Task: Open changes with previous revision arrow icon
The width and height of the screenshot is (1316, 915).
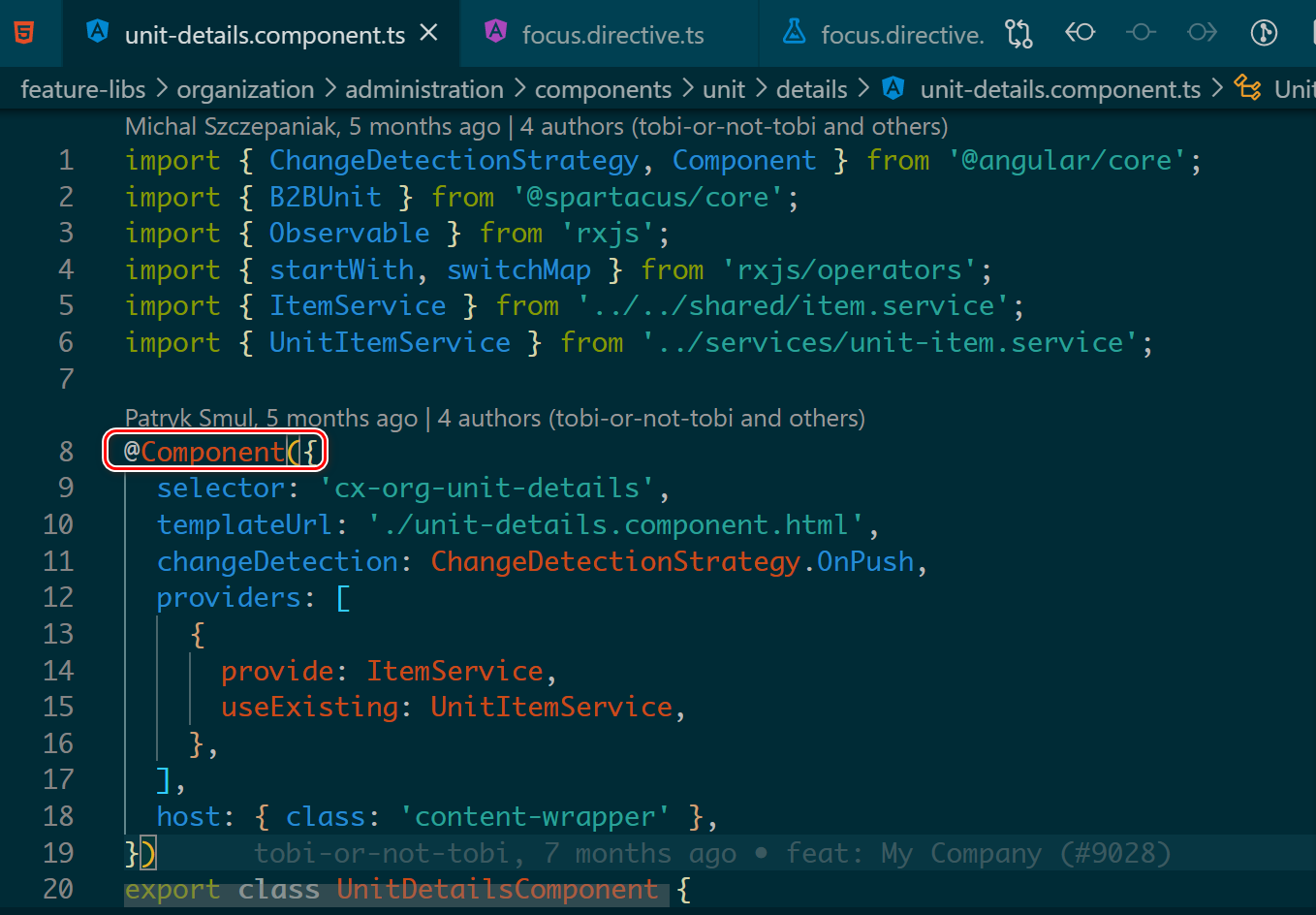Action: pos(1080,33)
